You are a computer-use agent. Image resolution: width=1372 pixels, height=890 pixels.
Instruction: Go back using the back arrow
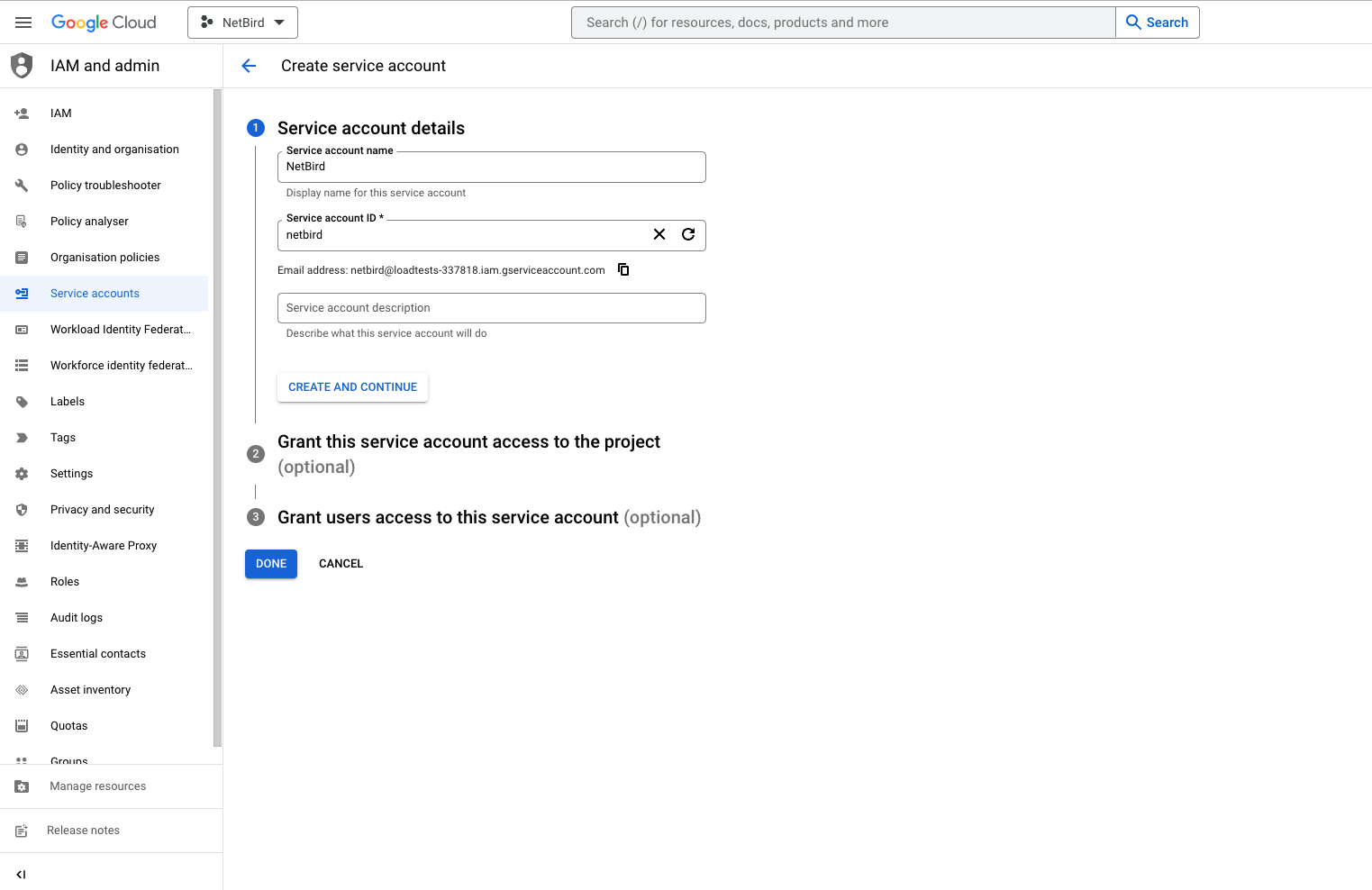tap(249, 65)
